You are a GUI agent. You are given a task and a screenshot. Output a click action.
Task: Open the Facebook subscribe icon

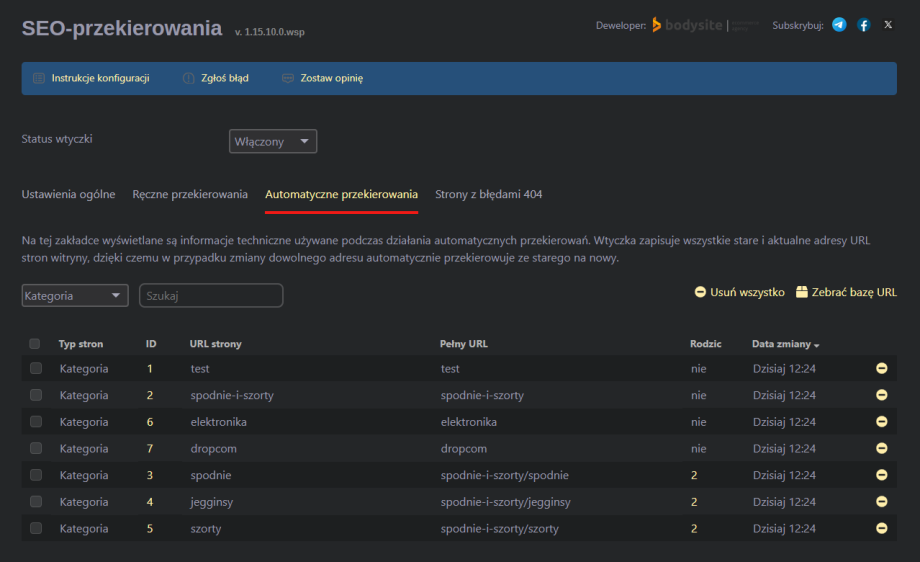(864, 25)
